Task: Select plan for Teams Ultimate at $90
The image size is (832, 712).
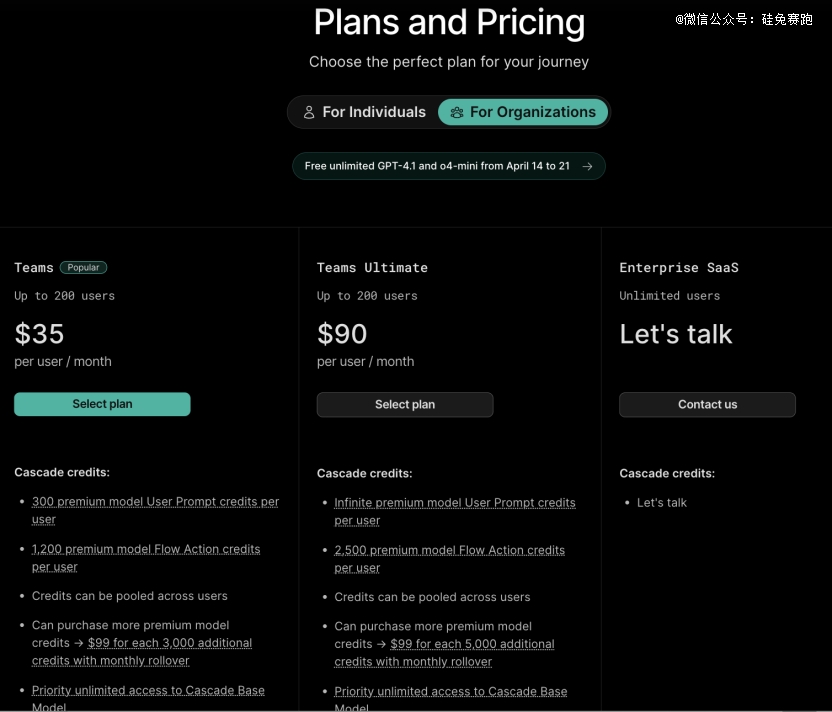Action: pyautogui.click(x=405, y=405)
